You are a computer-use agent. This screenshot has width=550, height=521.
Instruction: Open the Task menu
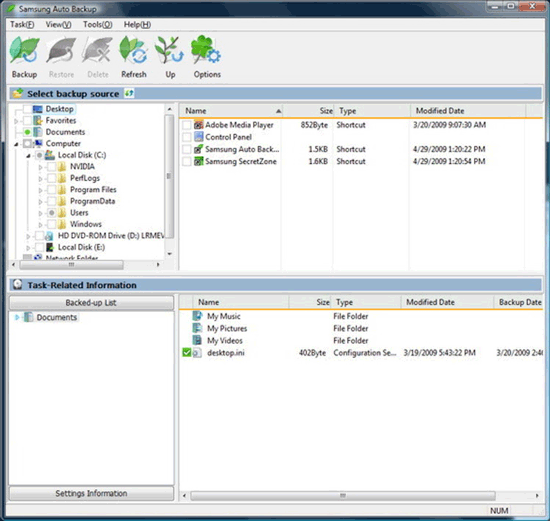click(22, 25)
